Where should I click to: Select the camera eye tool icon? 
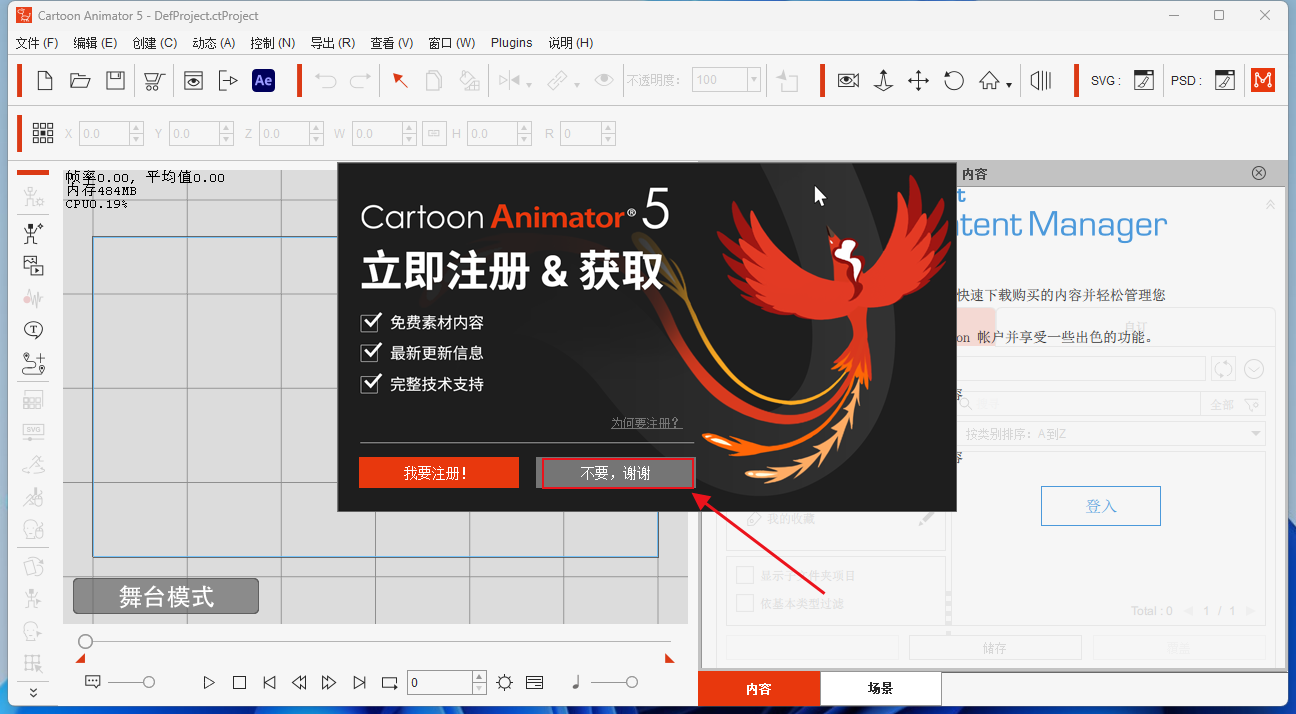pyautogui.click(x=849, y=81)
